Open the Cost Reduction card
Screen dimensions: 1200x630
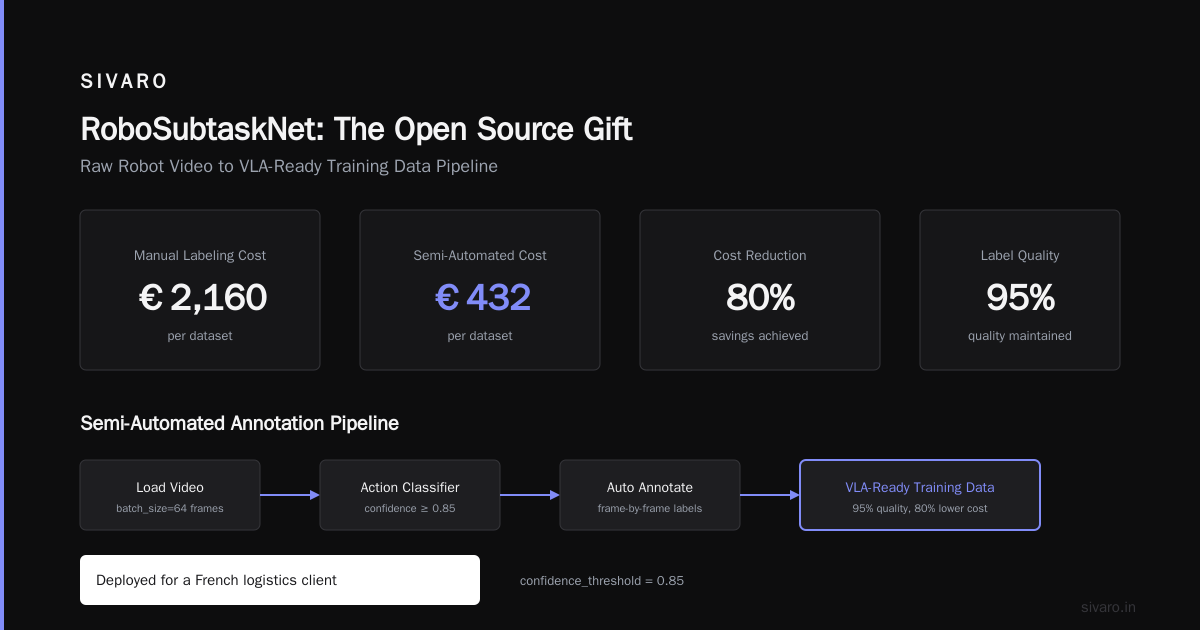click(x=760, y=290)
